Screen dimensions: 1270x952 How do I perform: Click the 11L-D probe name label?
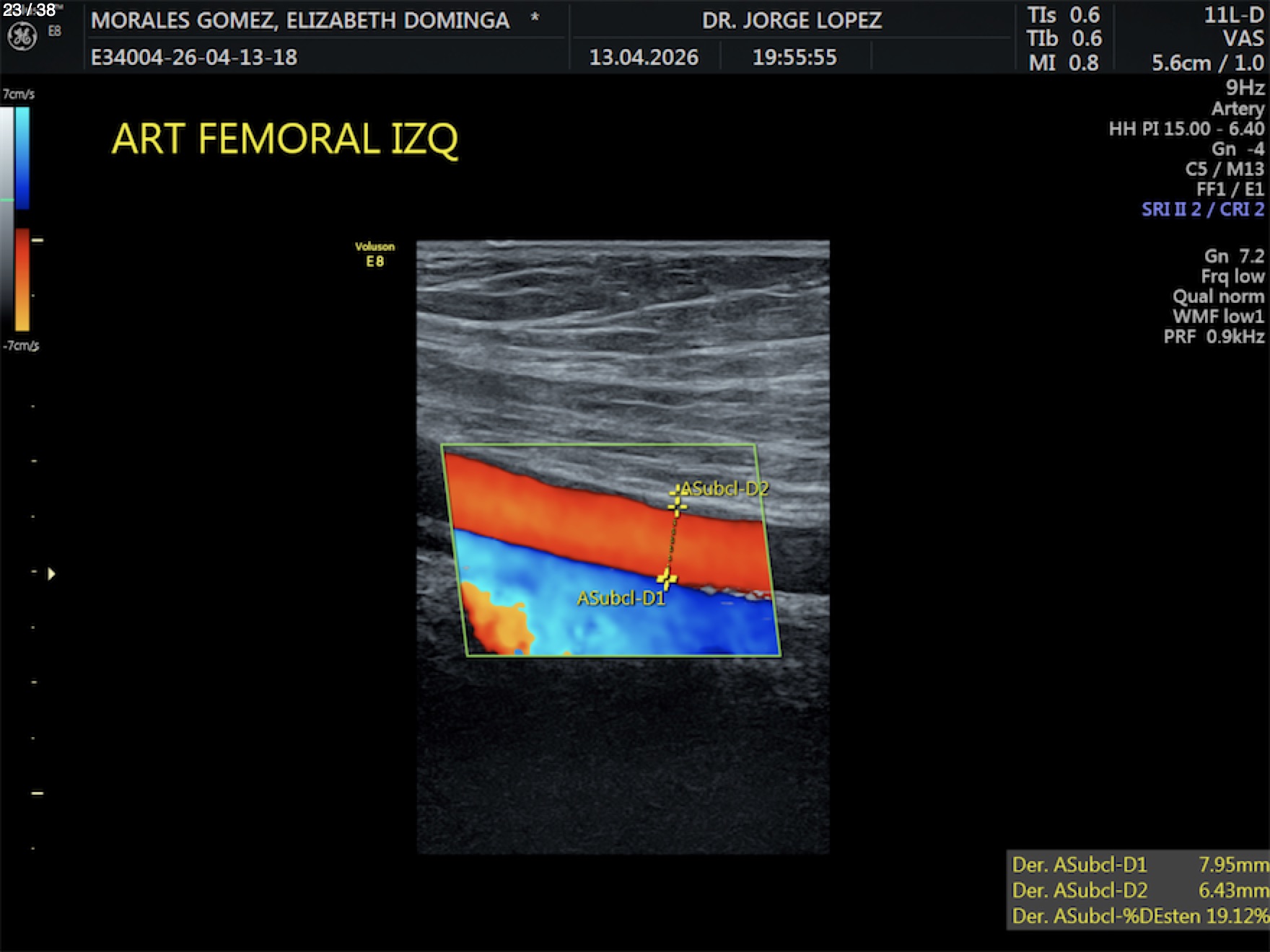pos(1234,15)
